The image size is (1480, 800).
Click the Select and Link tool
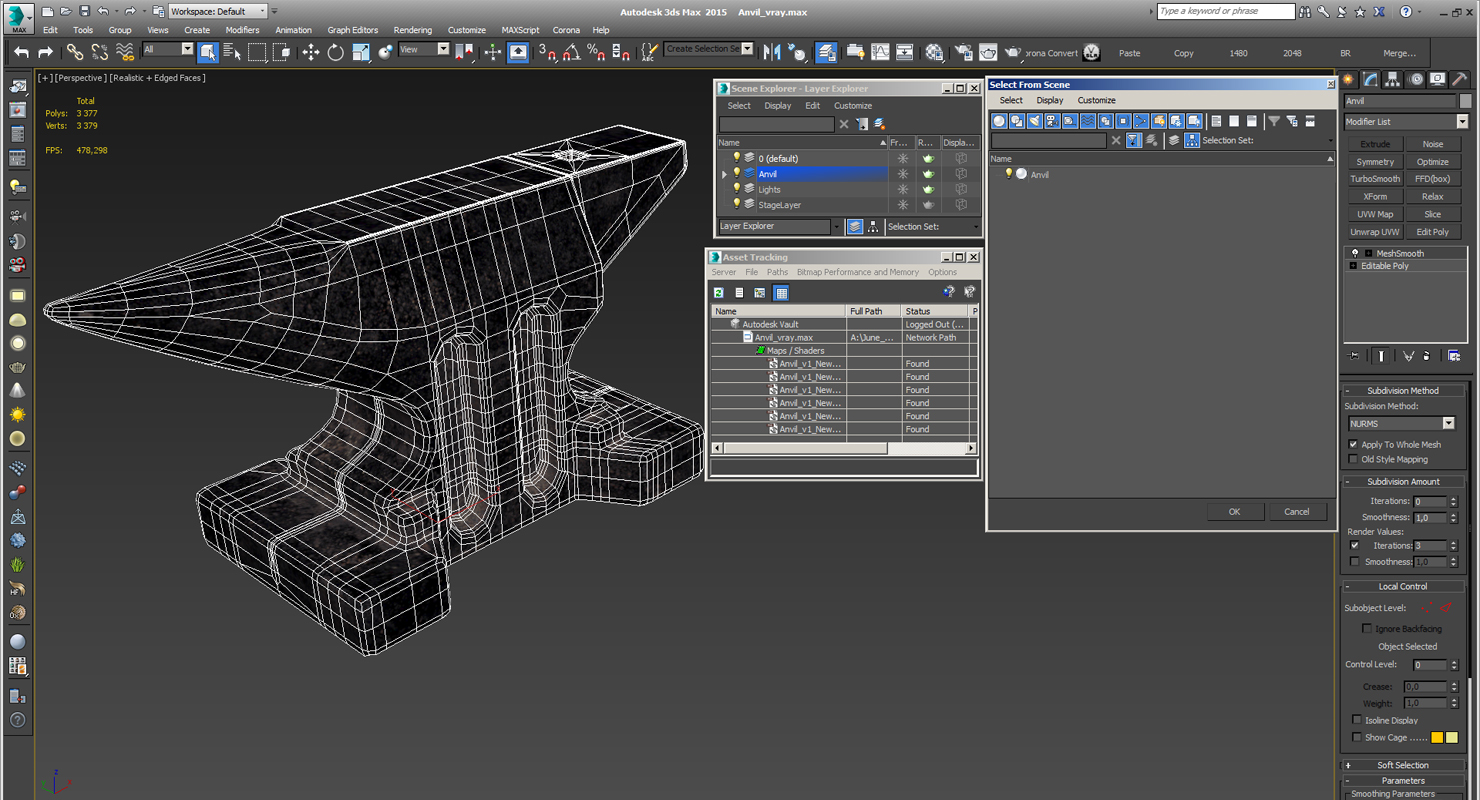[75, 52]
